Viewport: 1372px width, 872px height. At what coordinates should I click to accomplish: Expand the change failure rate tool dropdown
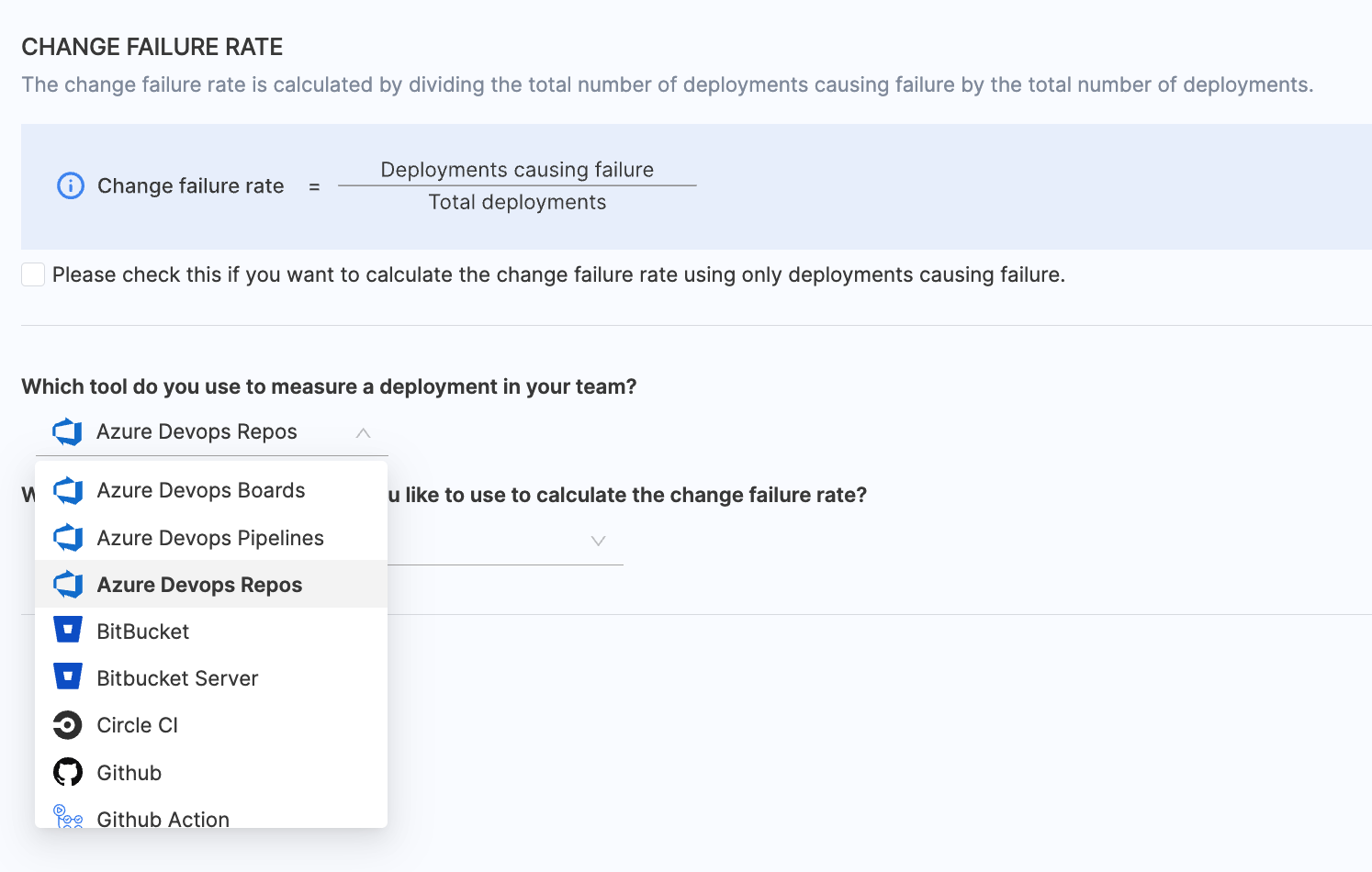coord(598,541)
